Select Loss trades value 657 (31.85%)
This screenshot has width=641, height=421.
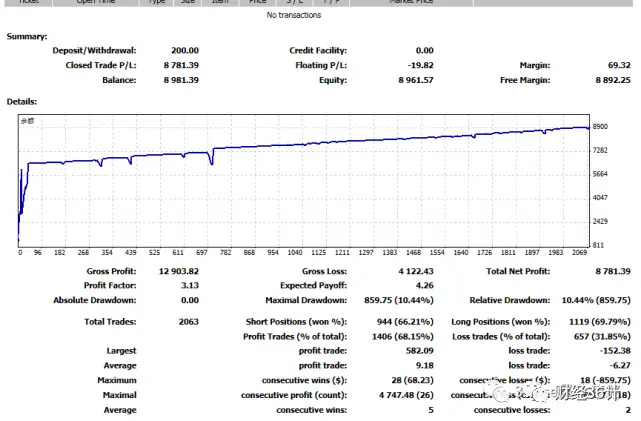(602, 337)
